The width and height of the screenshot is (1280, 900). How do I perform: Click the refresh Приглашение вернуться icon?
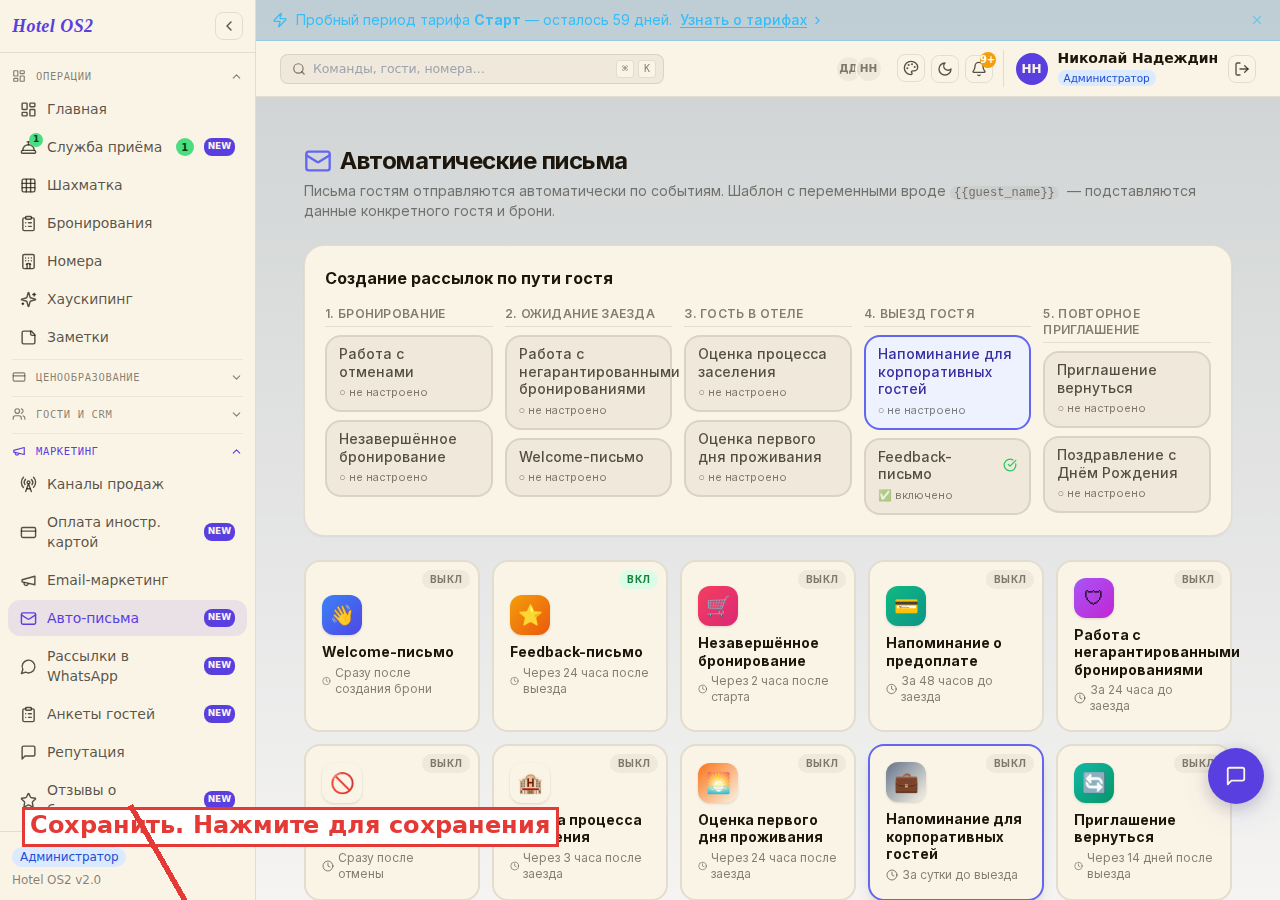click(1094, 783)
